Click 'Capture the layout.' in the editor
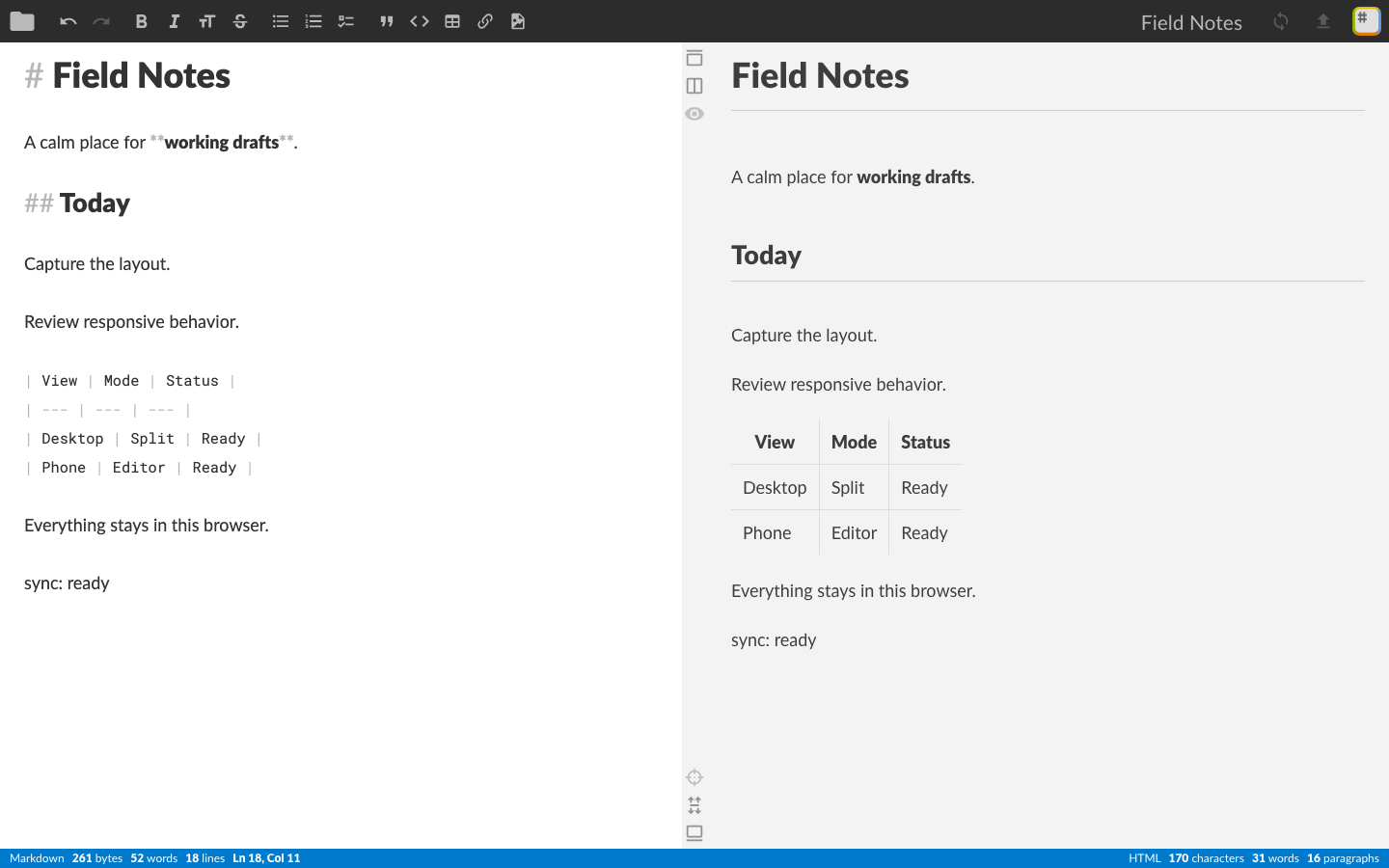This screenshot has height=868, width=1389. pos(97,264)
